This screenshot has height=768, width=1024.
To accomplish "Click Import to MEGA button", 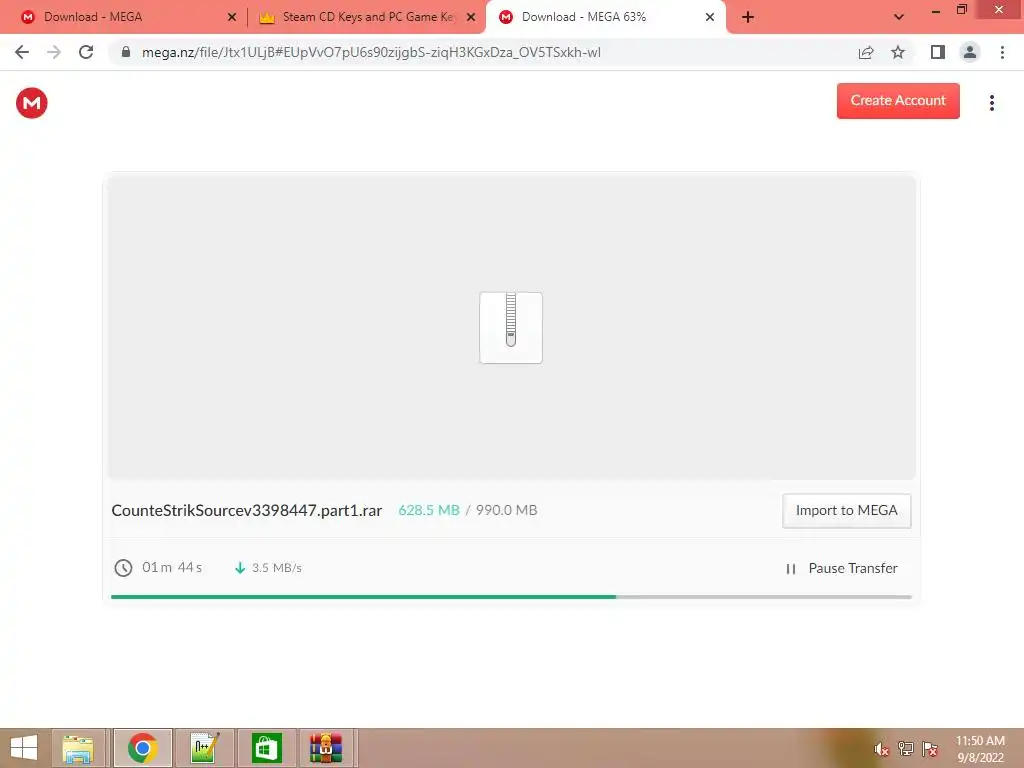I will pos(846,511).
